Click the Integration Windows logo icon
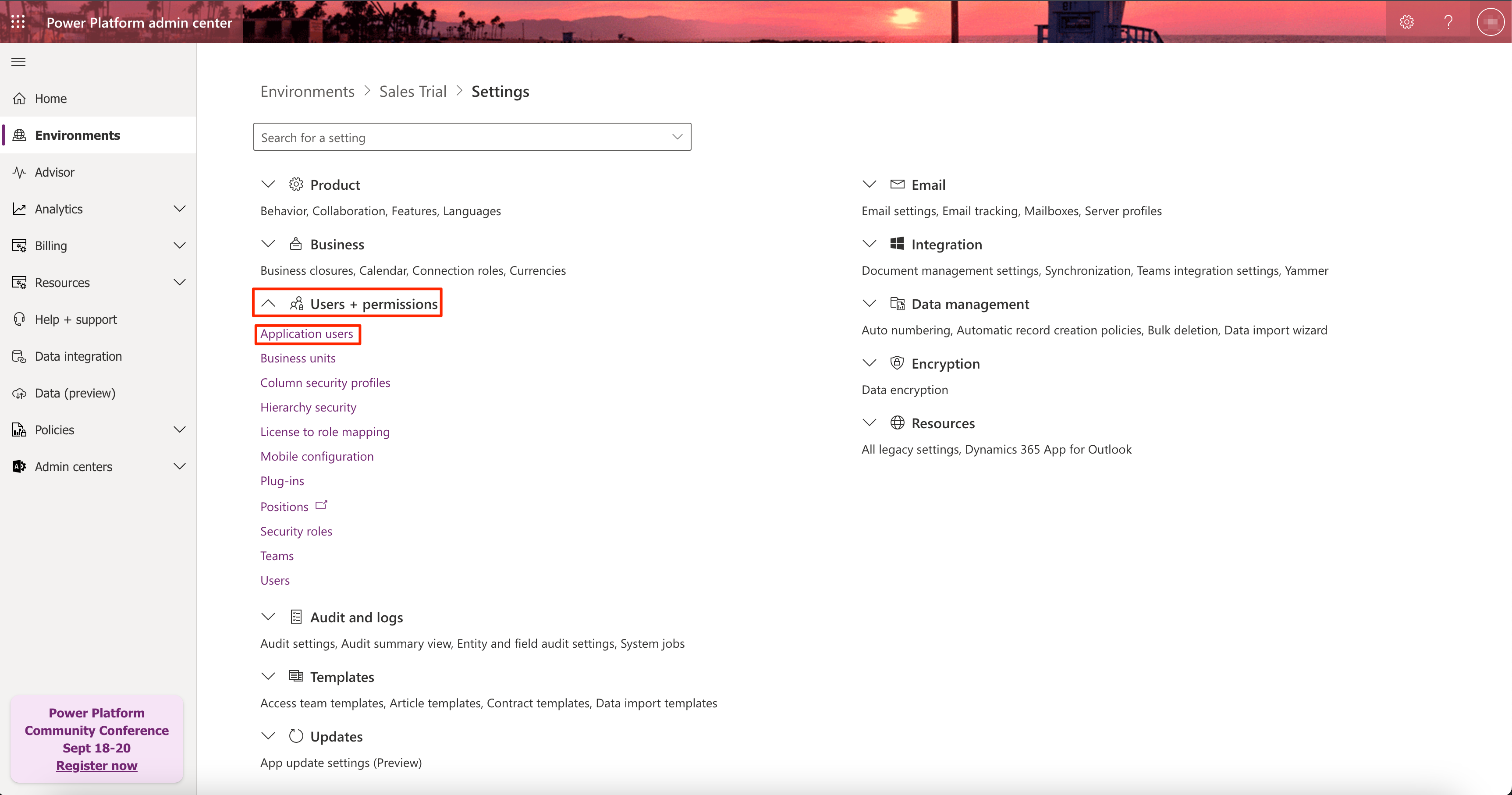Screen dimensions: 1512x795 pyautogui.click(x=897, y=244)
